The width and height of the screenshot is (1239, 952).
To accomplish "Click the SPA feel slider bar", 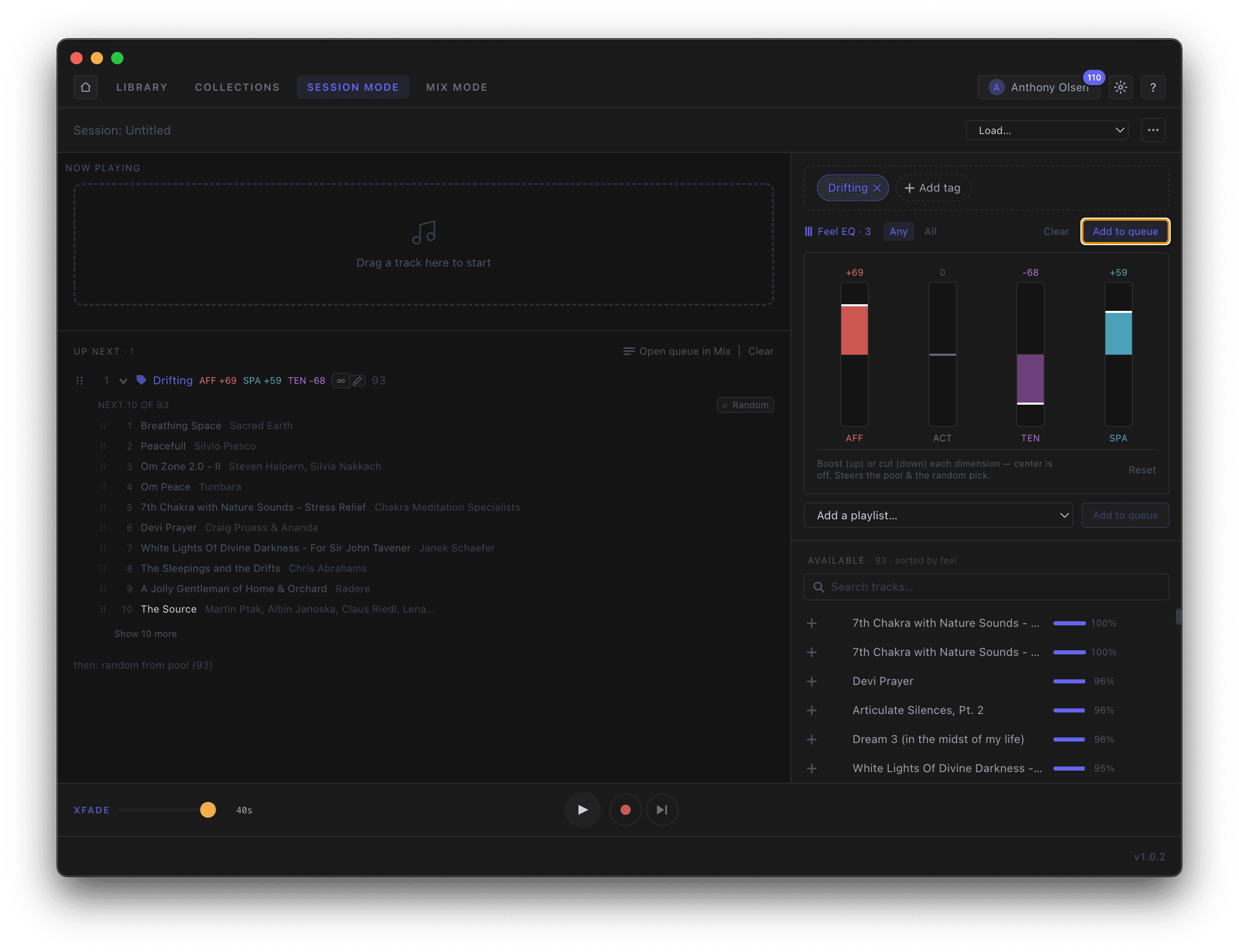I will [1118, 354].
